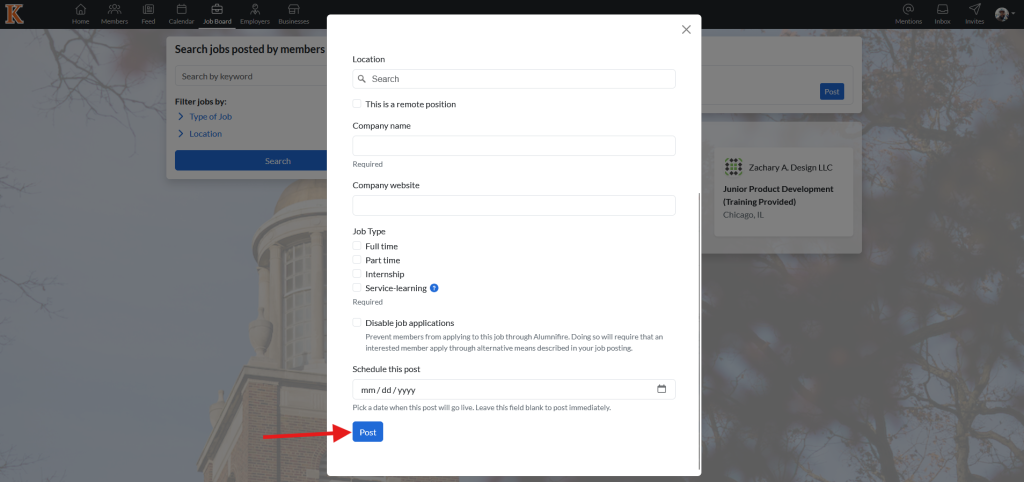
Task: Click the Company website input field
Action: [x=514, y=205]
